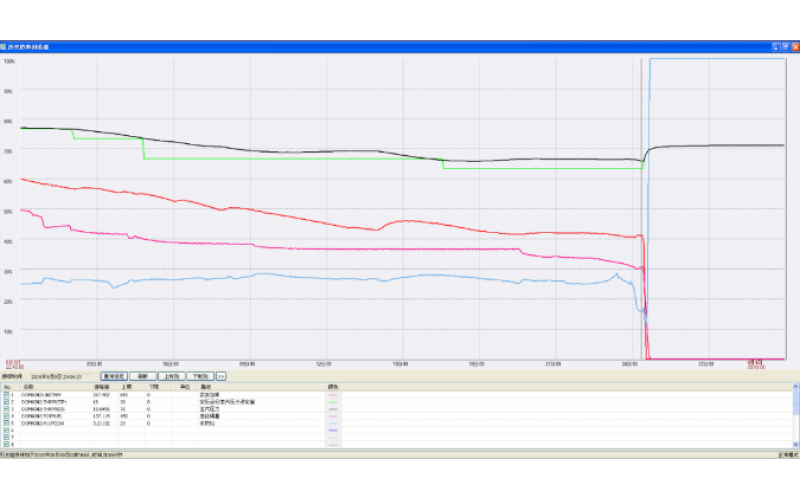Click the app icon in the title bar
This screenshot has width=800, height=500.
pyautogui.click(x=5, y=47)
